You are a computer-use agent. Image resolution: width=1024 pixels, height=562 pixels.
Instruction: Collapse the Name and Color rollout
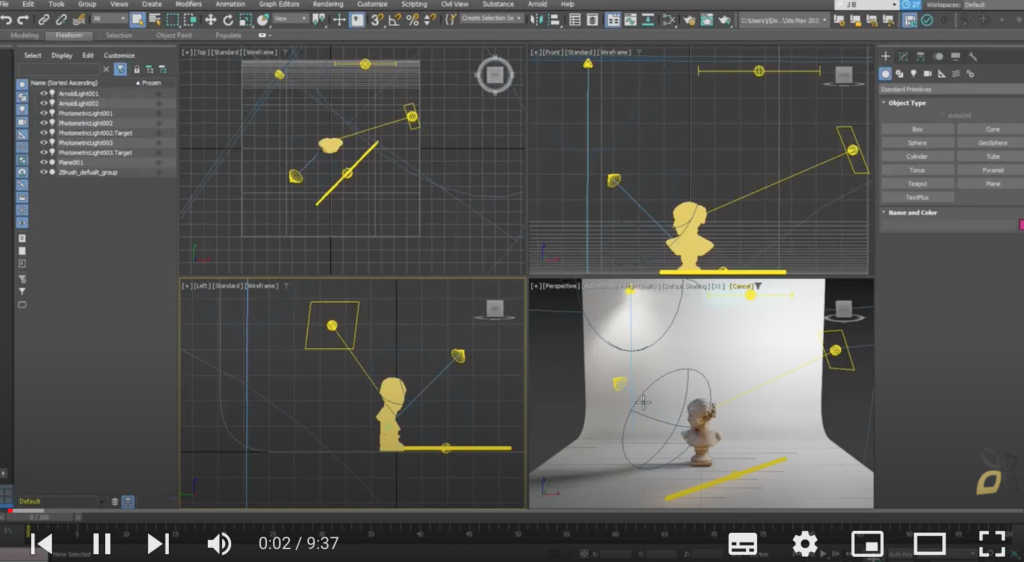[912, 213]
